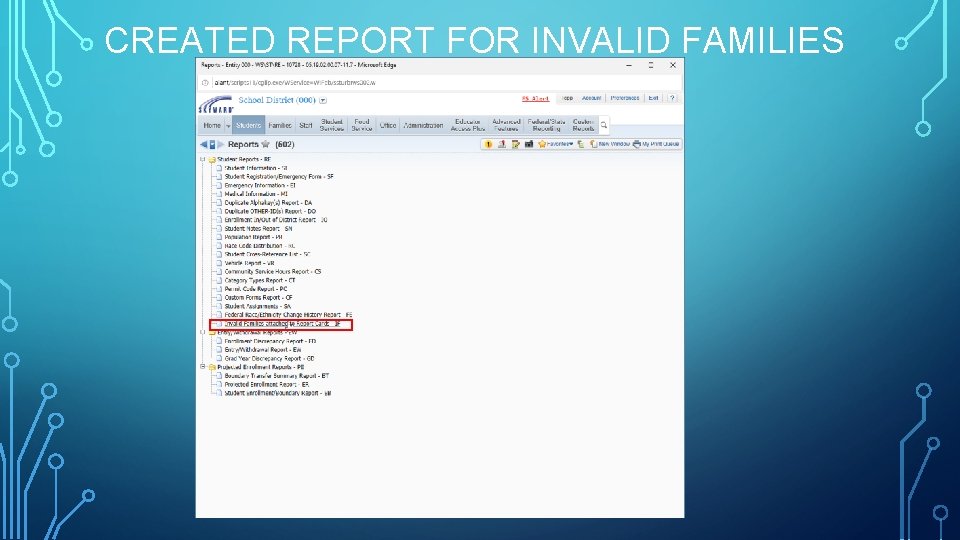Image resolution: width=960 pixels, height=540 pixels.
Task: Open Student Registration/Emergency Form report
Action: click(x=279, y=176)
